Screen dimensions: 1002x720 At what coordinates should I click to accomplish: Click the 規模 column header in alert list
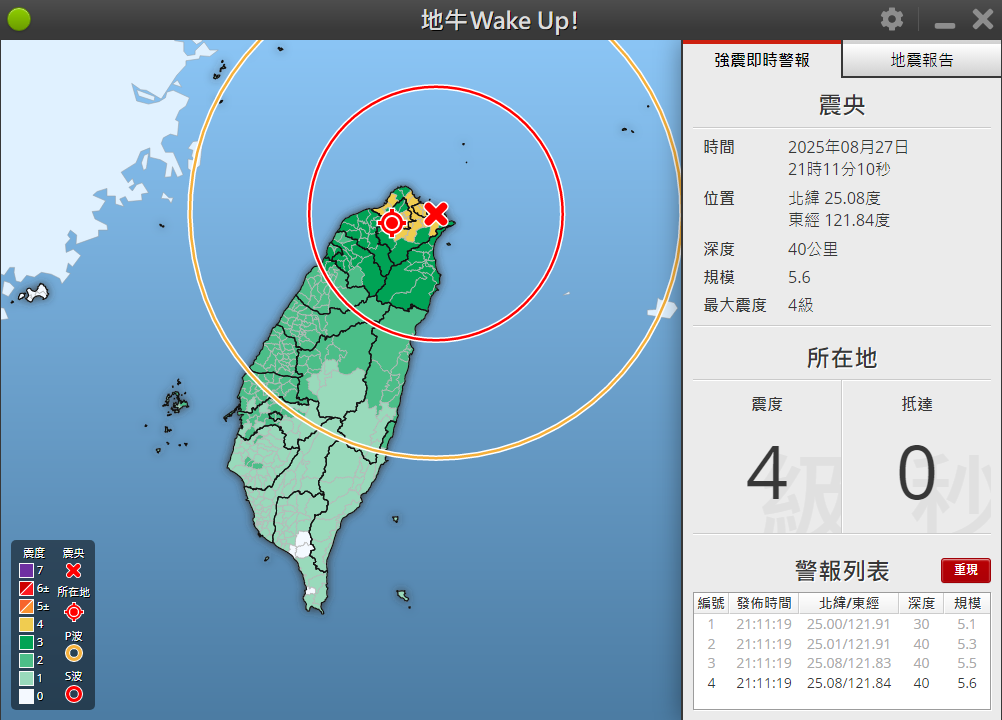[x=966, y=603]
